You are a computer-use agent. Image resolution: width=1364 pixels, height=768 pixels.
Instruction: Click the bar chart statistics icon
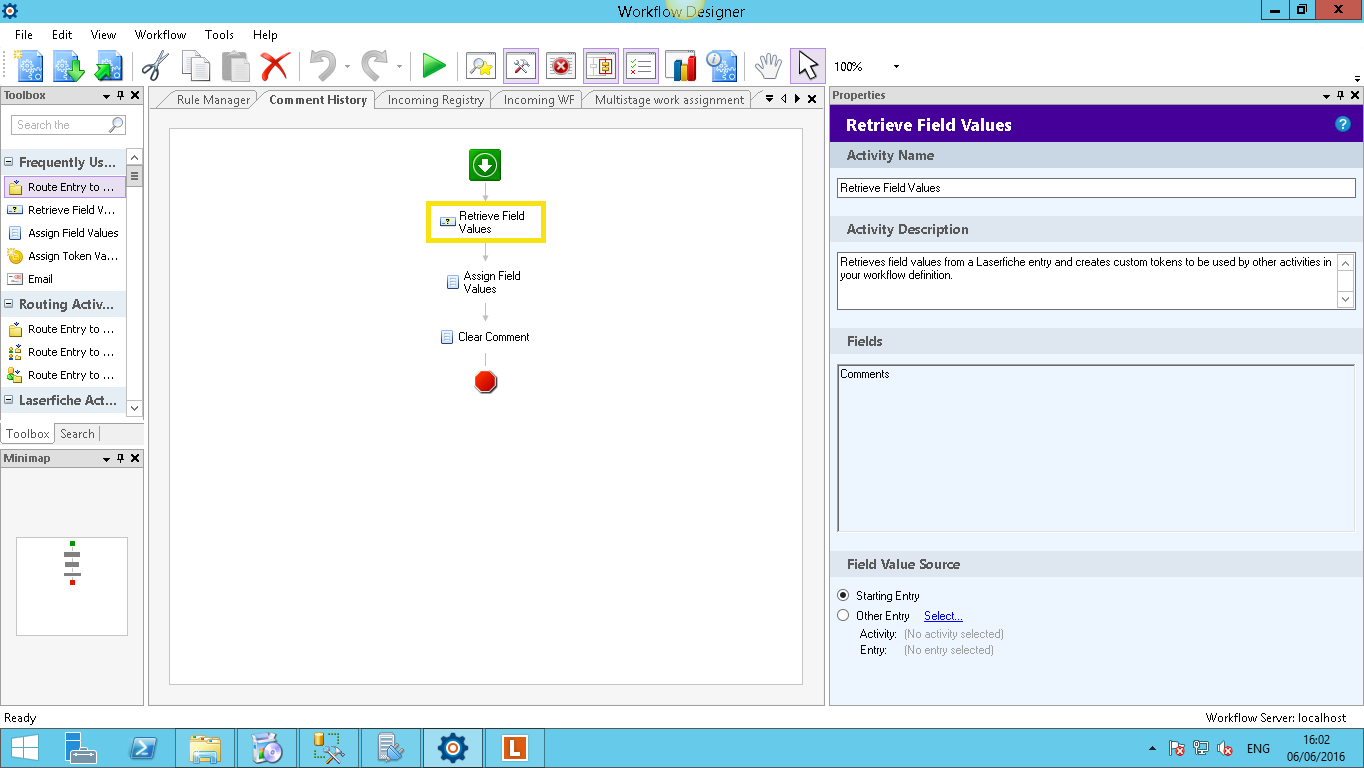point(681,67)
